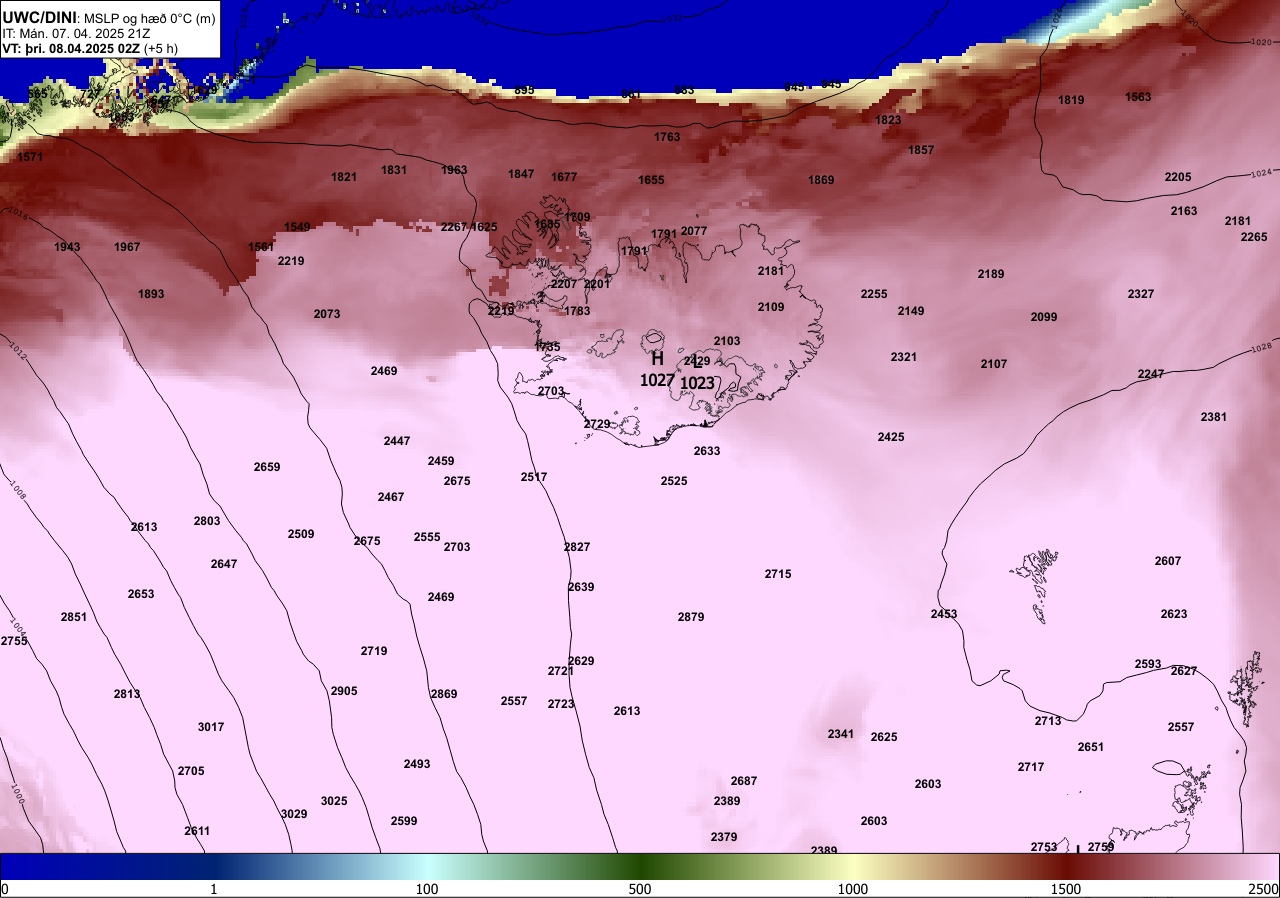Click the height value 2717
This screenshot has height=898, width=1280.
click(x=1031, y=767)
